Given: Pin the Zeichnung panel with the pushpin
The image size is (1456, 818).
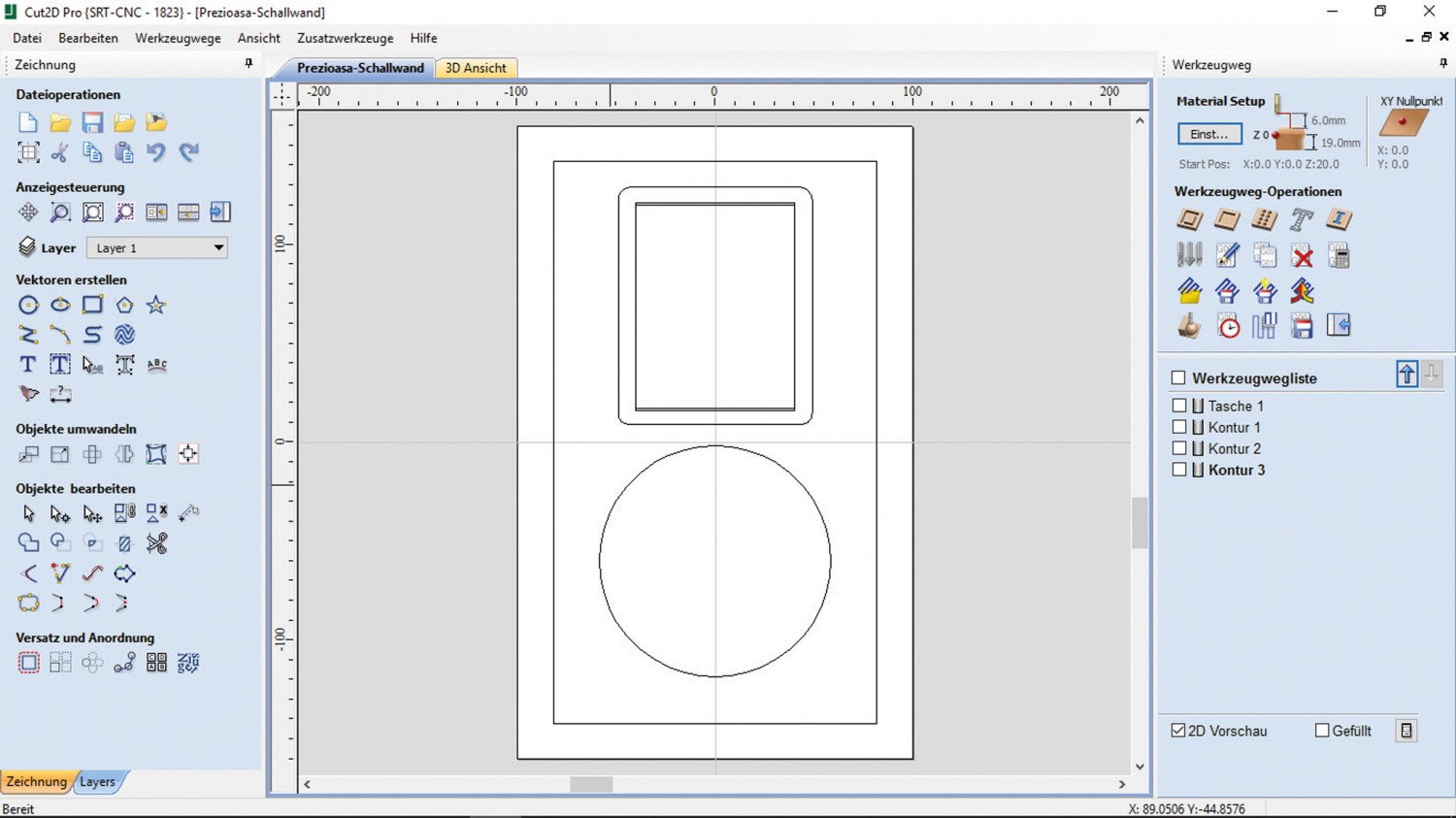Looking at the screenshot, I should 248,64.
